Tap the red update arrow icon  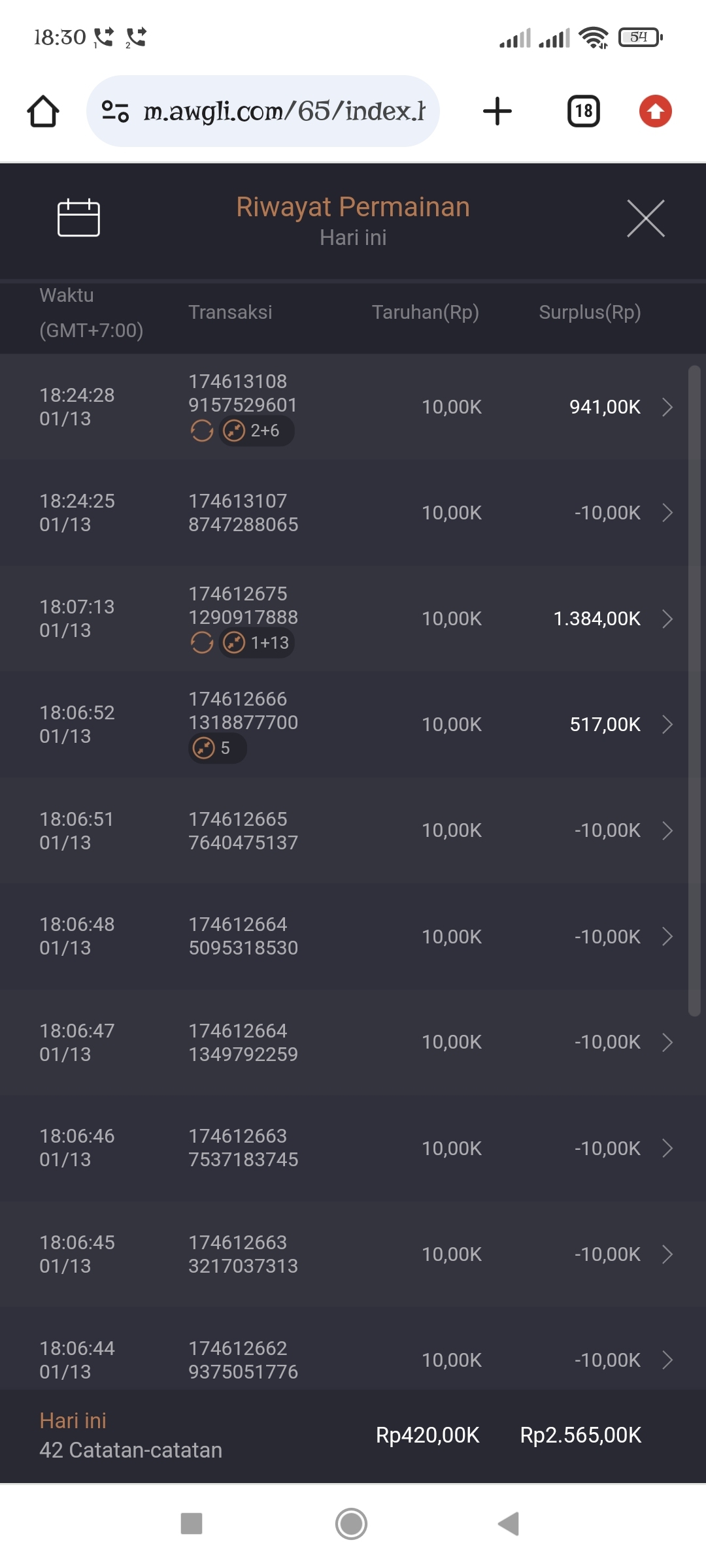(x=655, y=111)
